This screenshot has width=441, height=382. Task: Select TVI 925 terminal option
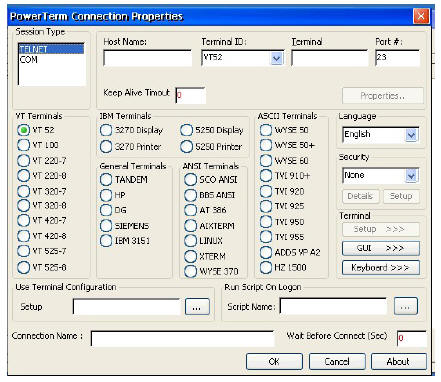266,206
